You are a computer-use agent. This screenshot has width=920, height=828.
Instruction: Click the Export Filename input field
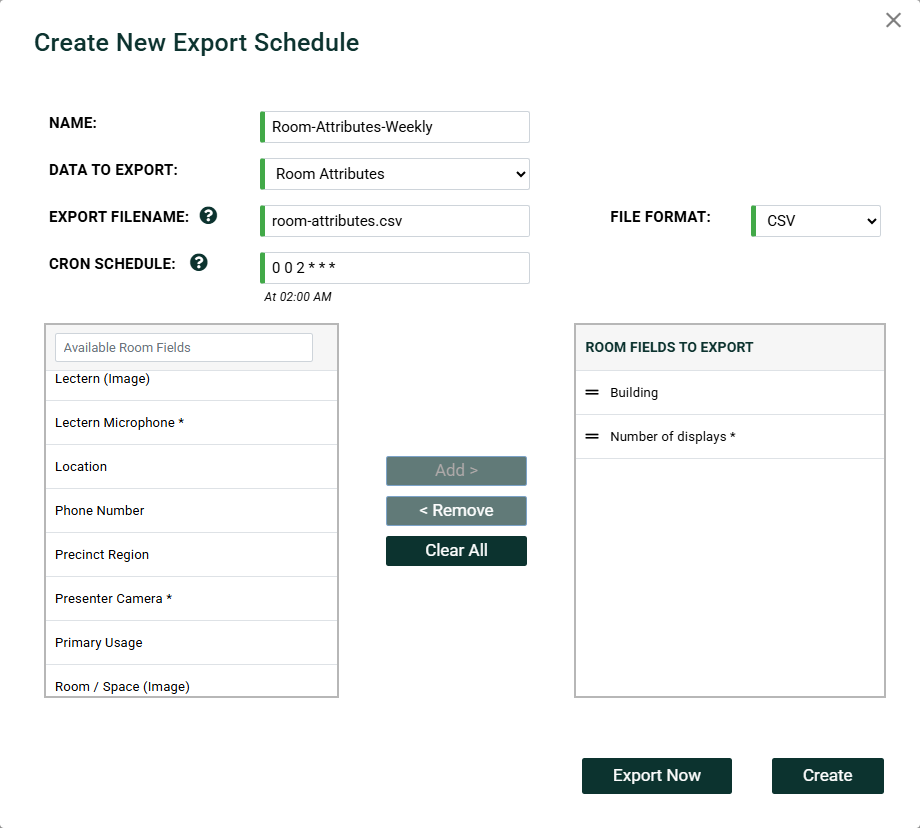click(395, 221)
